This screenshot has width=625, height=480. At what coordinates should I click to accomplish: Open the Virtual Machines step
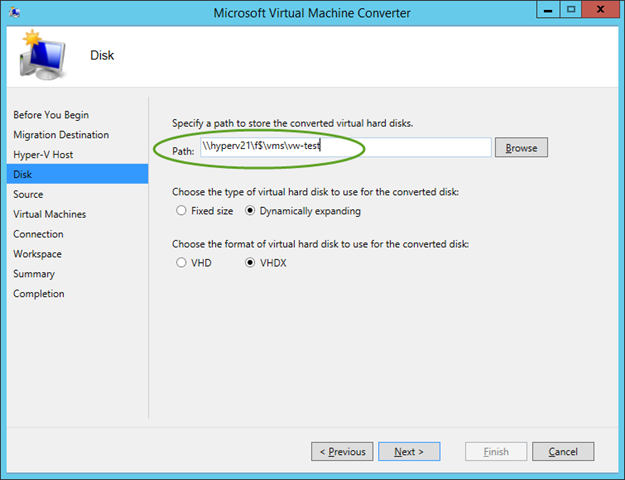point(49,214)
